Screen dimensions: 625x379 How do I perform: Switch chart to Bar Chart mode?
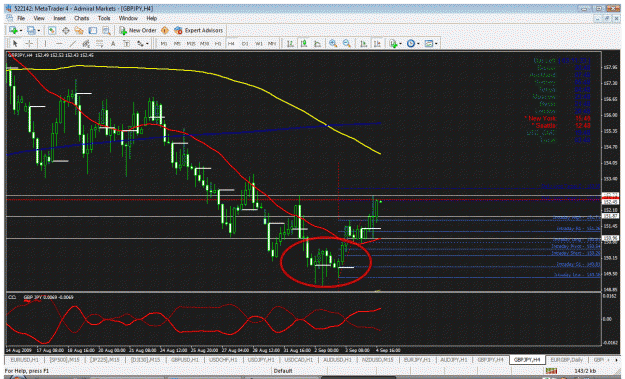pyautogui.click(x=290, y=43)
